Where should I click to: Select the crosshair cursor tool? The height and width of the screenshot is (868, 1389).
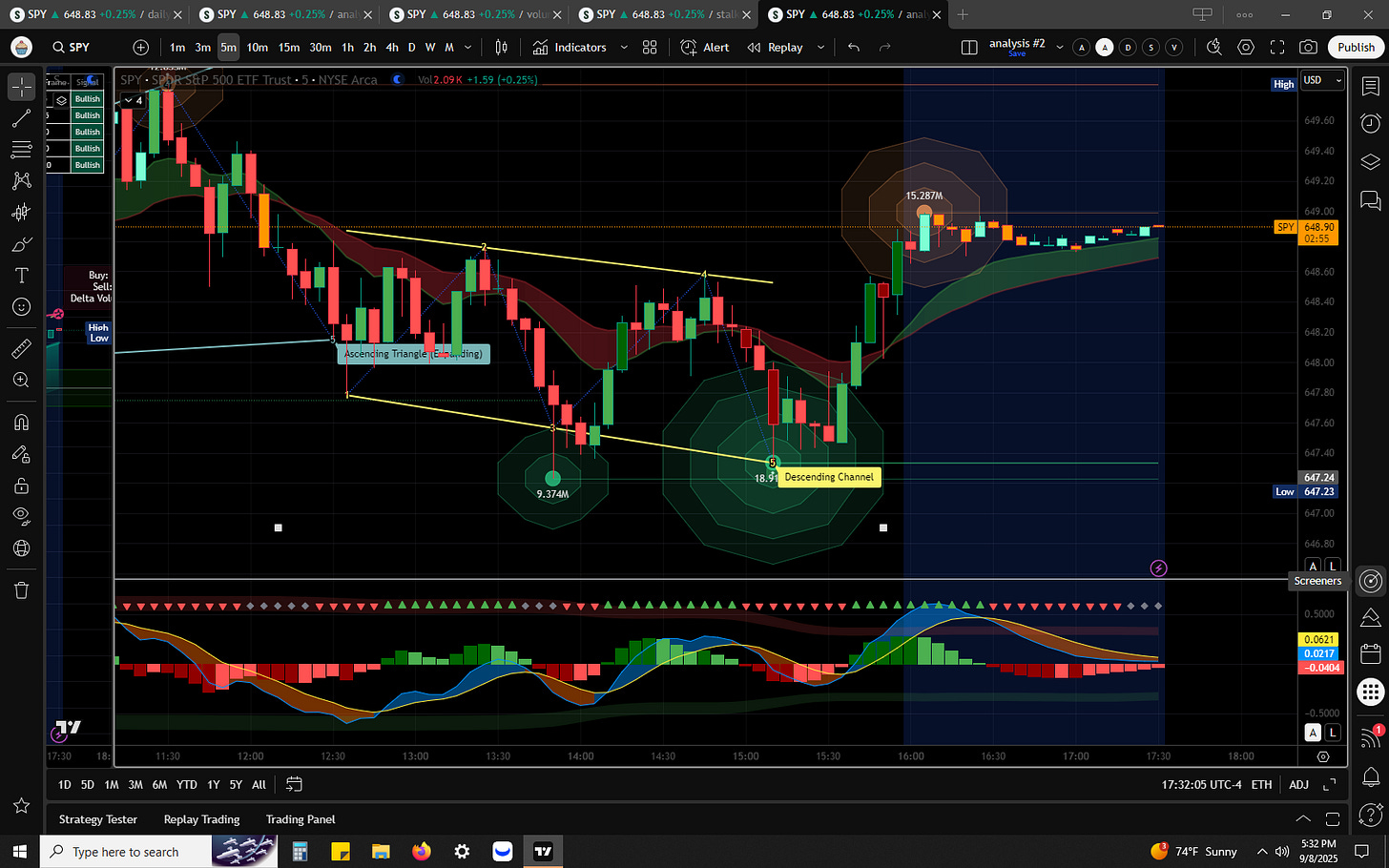pyautogui.click(x=21, y=87)
